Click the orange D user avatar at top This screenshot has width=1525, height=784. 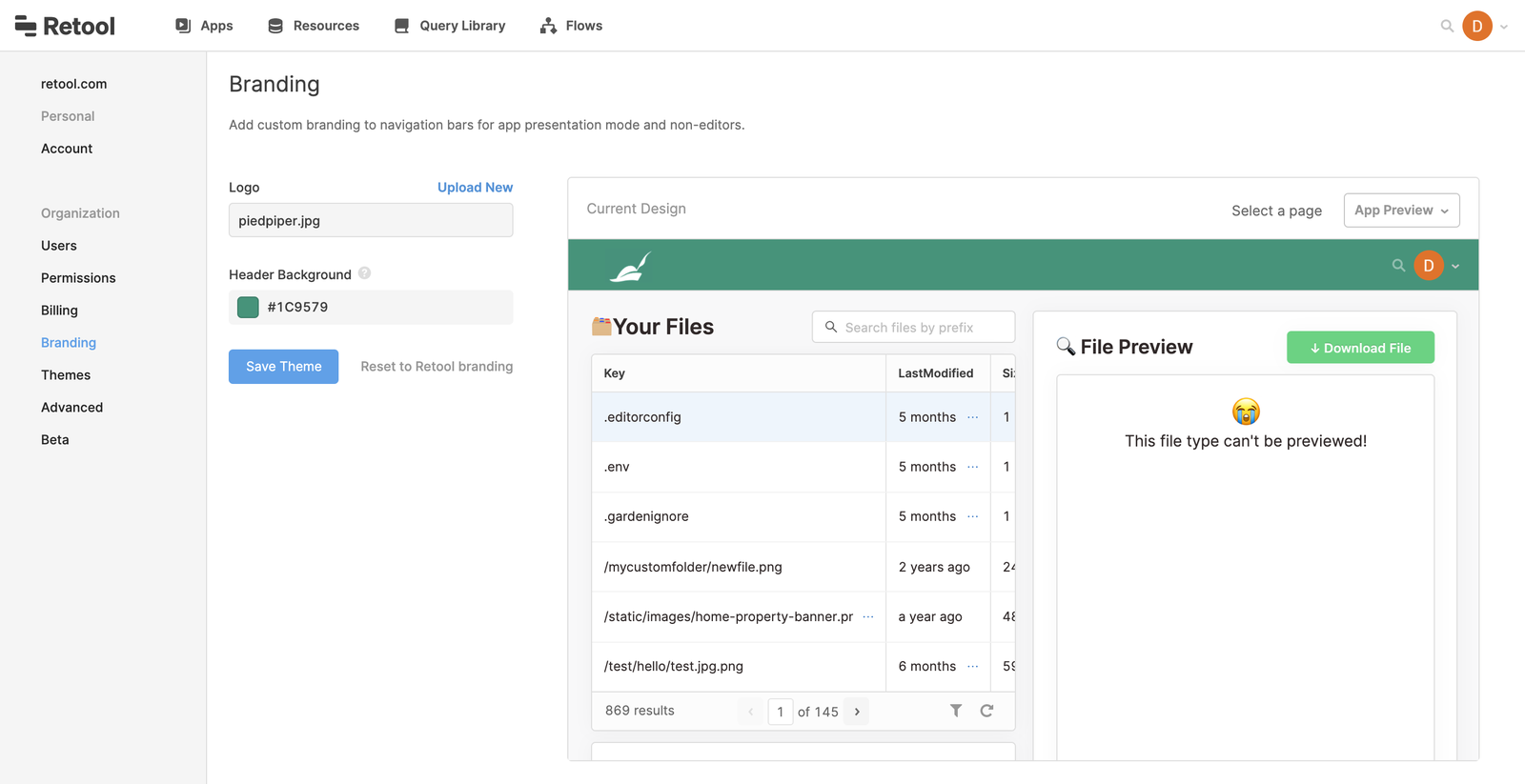click(x=1477, y=26)
